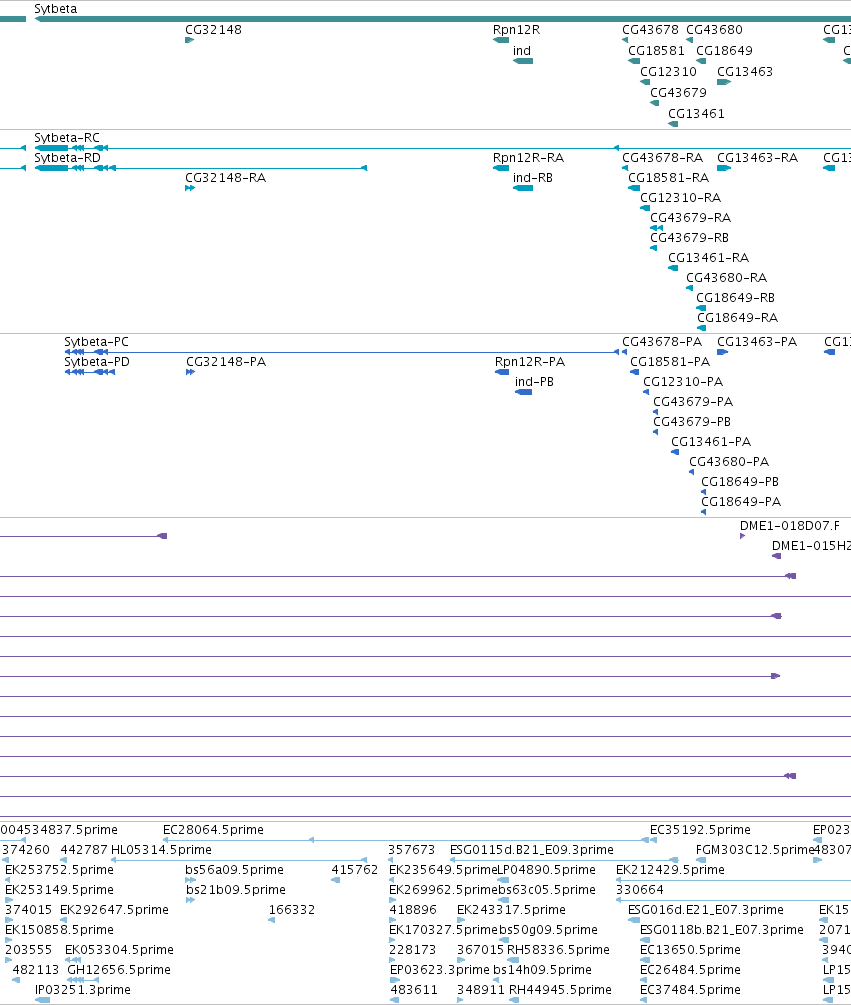Click the 415762 feature label
The width and height of the screenshot is (851, 1005).
coord(354,870)
